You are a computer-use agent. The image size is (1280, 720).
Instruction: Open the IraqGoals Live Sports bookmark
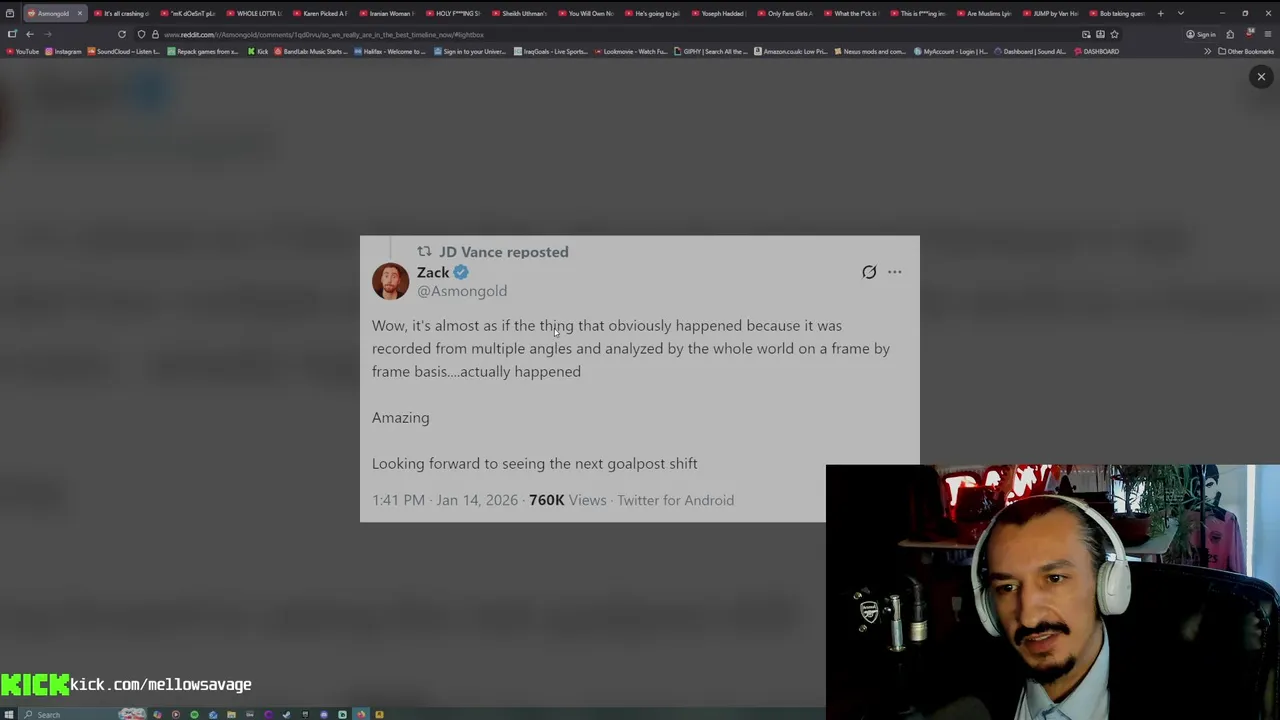[x=550, y=51]
